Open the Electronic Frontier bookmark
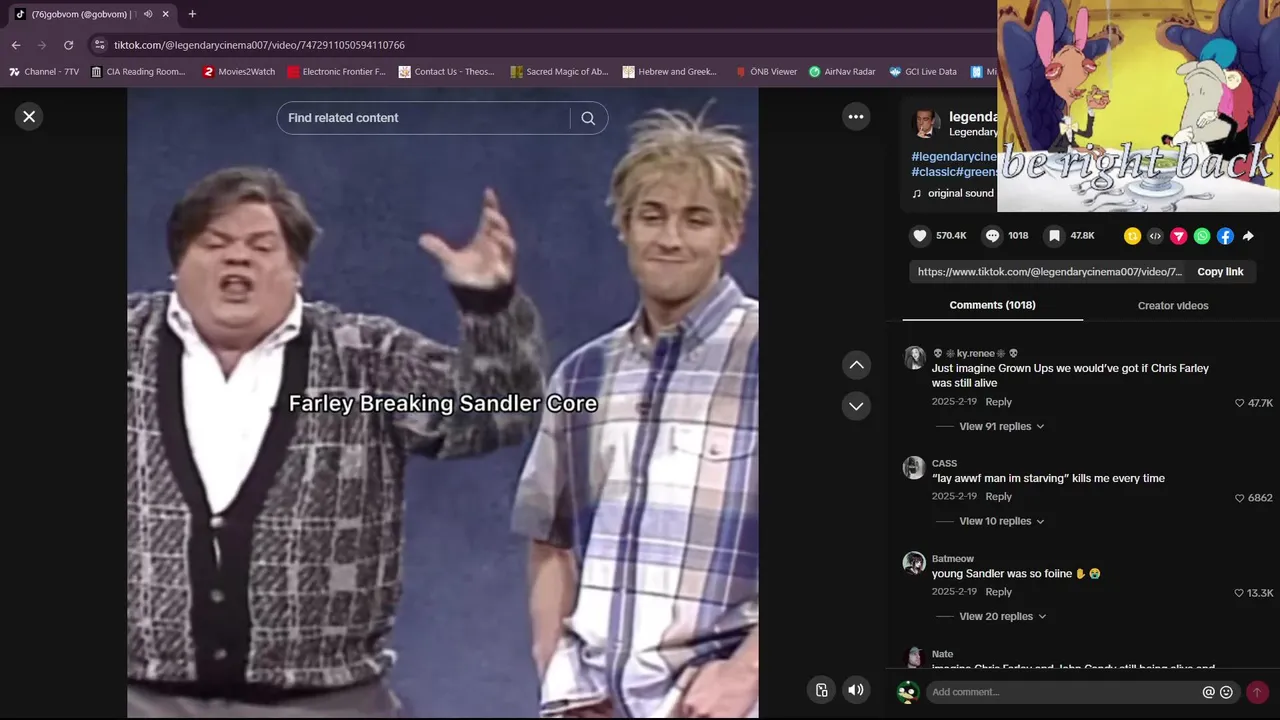 click(336, 72)
